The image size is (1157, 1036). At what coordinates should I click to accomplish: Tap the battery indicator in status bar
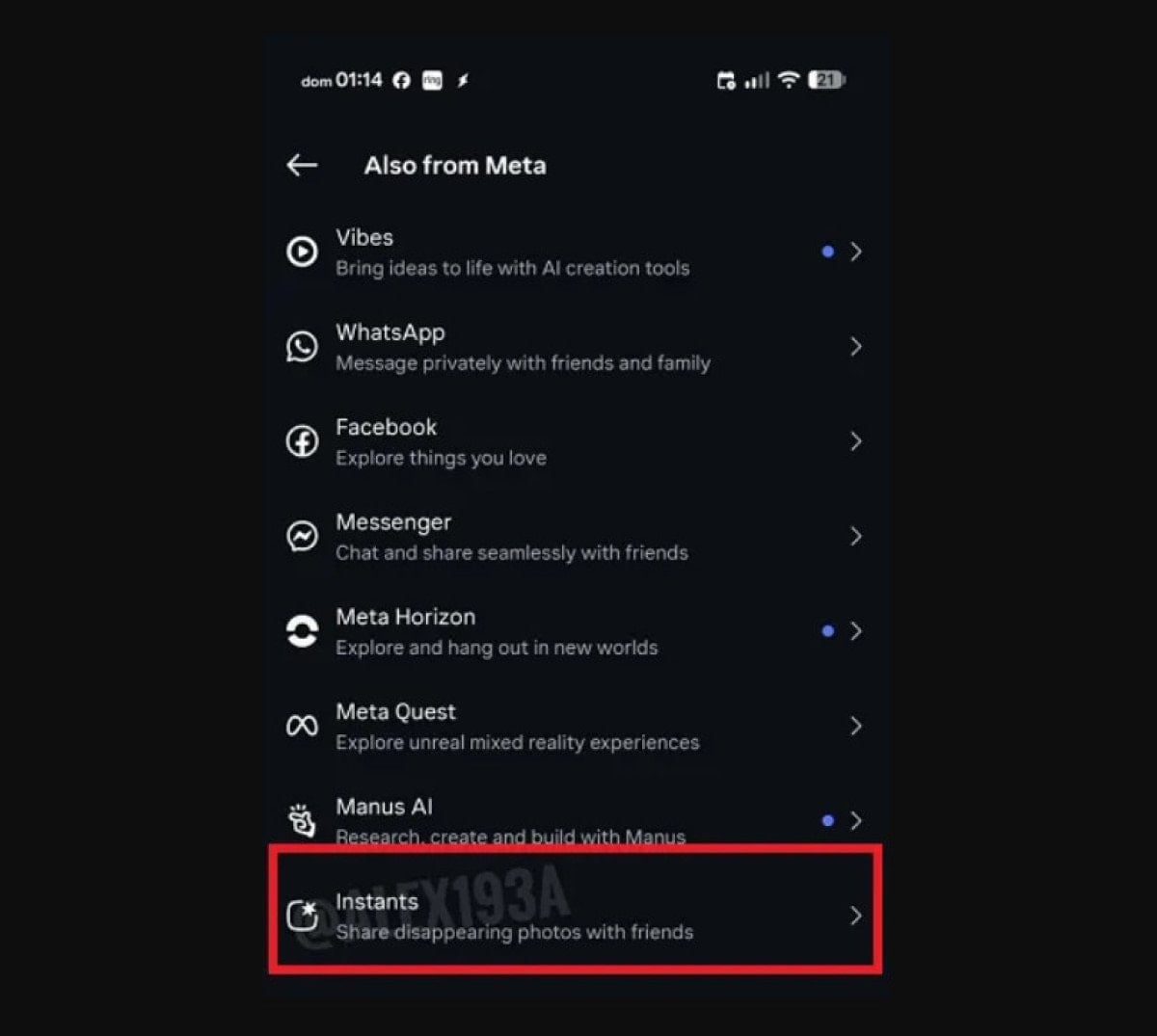pos(827,80)
